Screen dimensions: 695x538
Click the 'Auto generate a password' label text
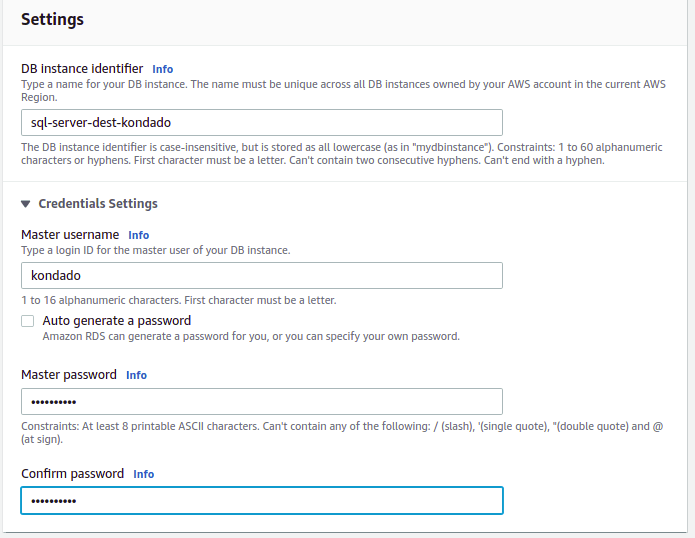pos(116,321)
